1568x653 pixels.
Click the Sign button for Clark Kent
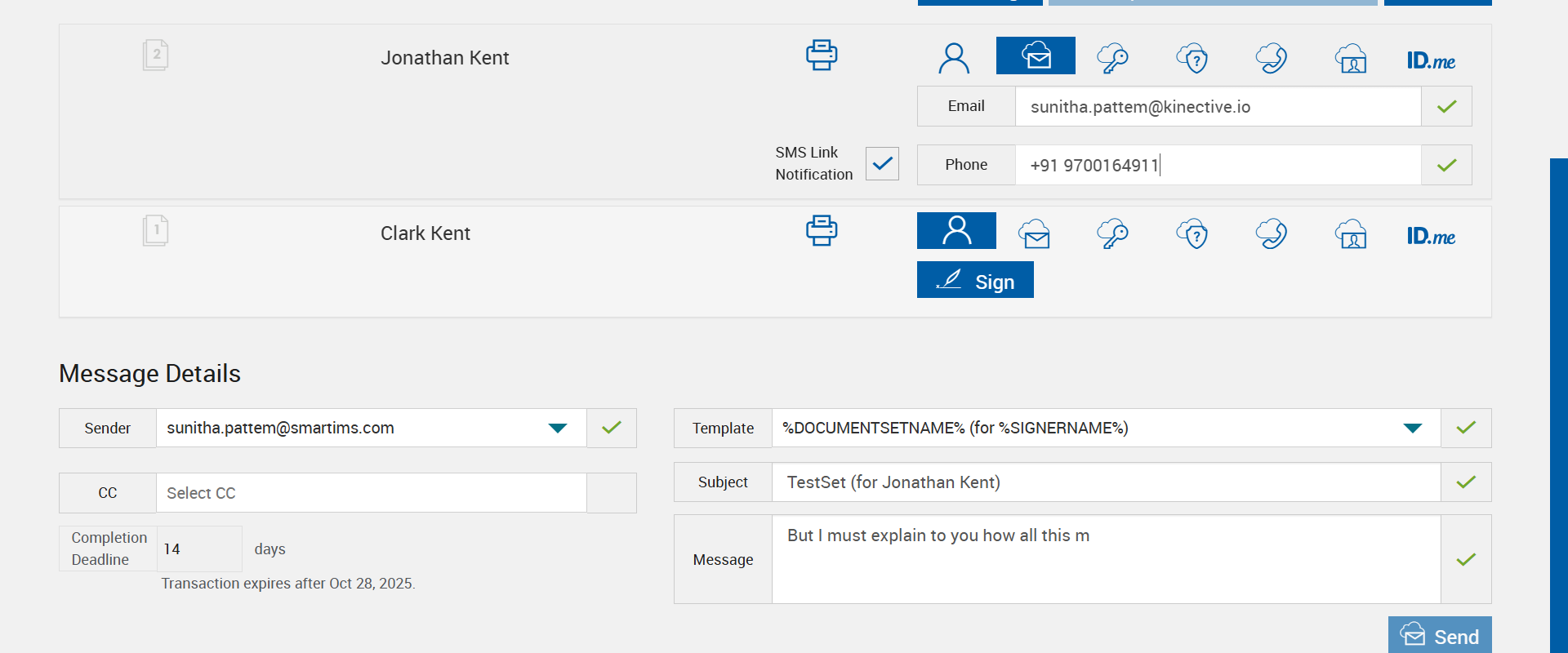[x=975, y=280]
